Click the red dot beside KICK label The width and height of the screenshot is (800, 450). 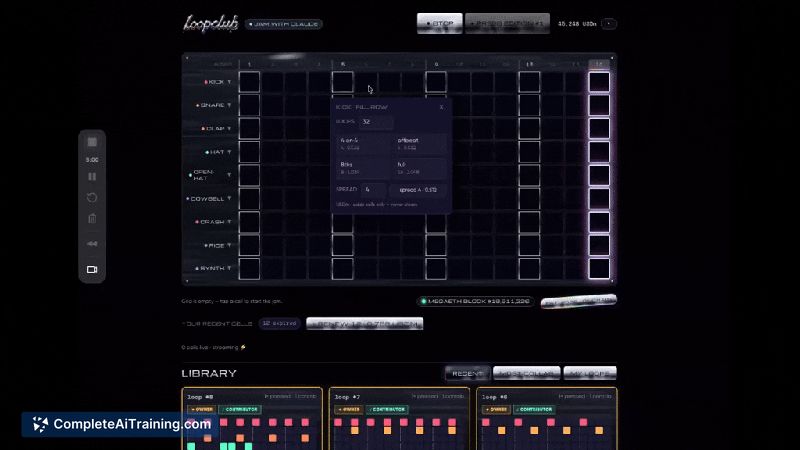coord(206,82)
